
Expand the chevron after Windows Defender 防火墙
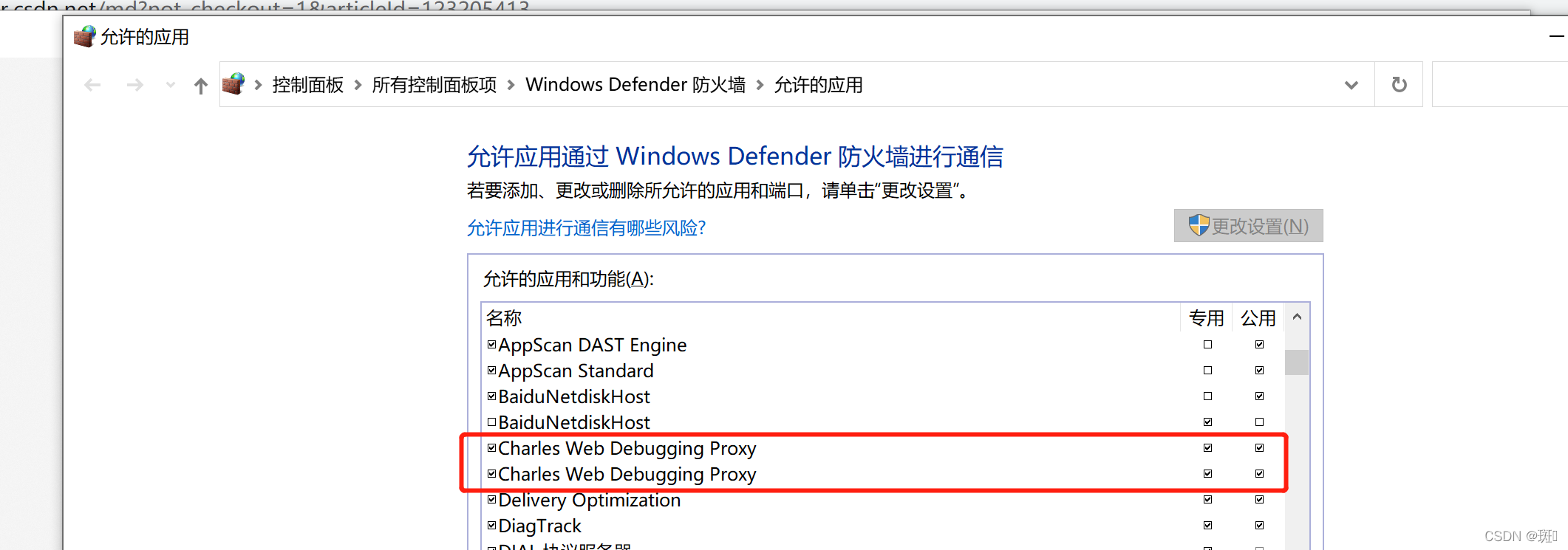coord(760,85)
